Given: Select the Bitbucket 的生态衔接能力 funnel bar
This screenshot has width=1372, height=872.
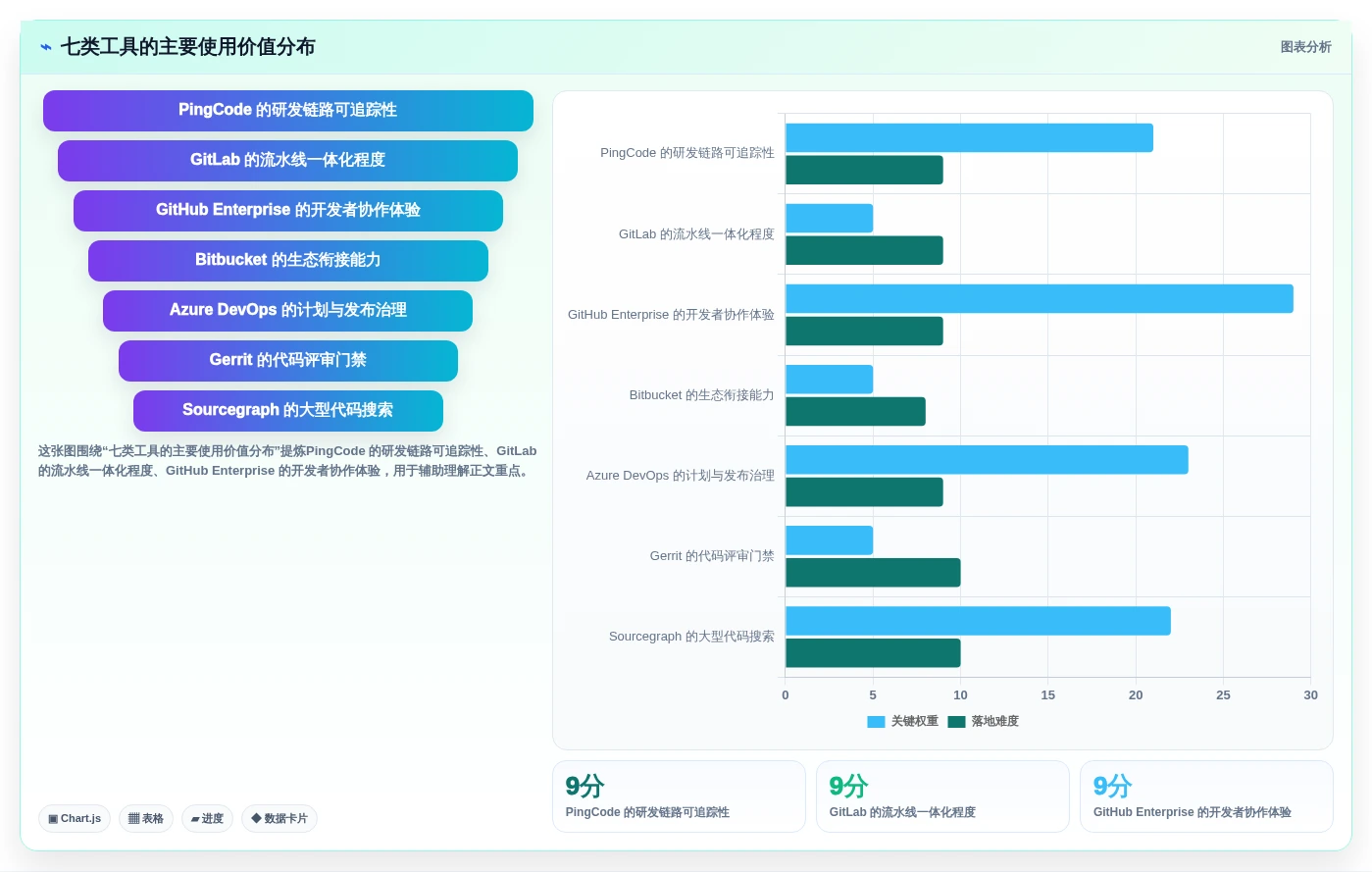Looking at the screenshot, I should 288,261.
